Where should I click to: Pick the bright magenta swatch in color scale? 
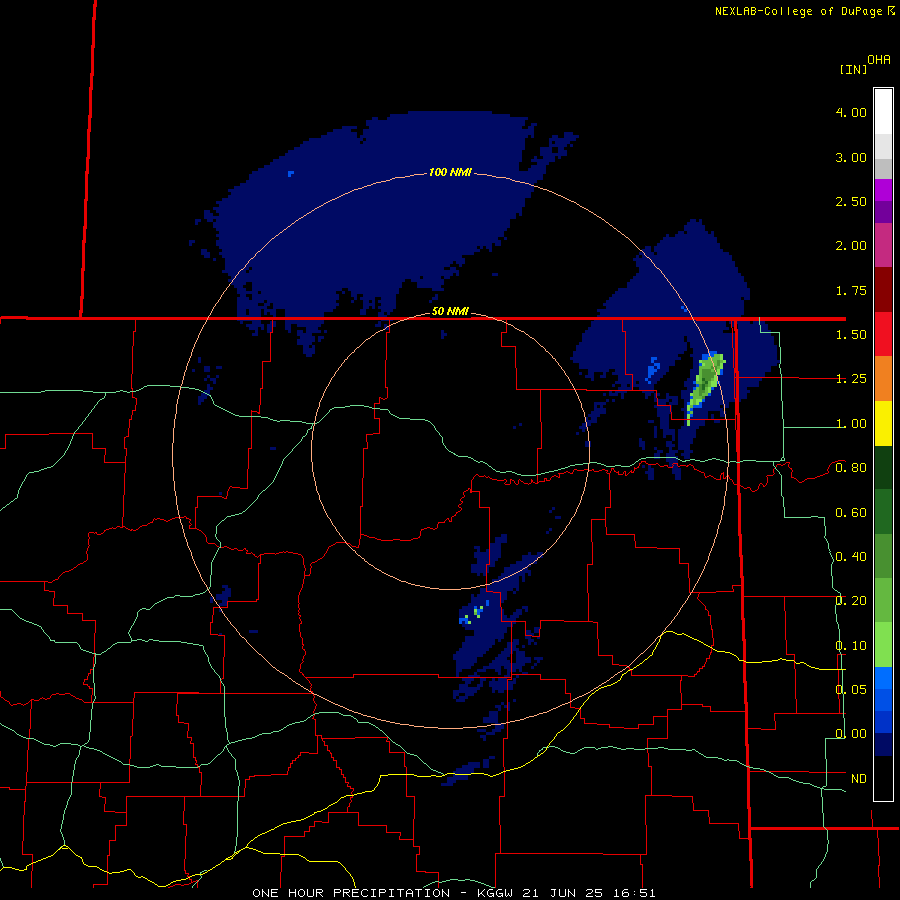[x=883, y=190]
